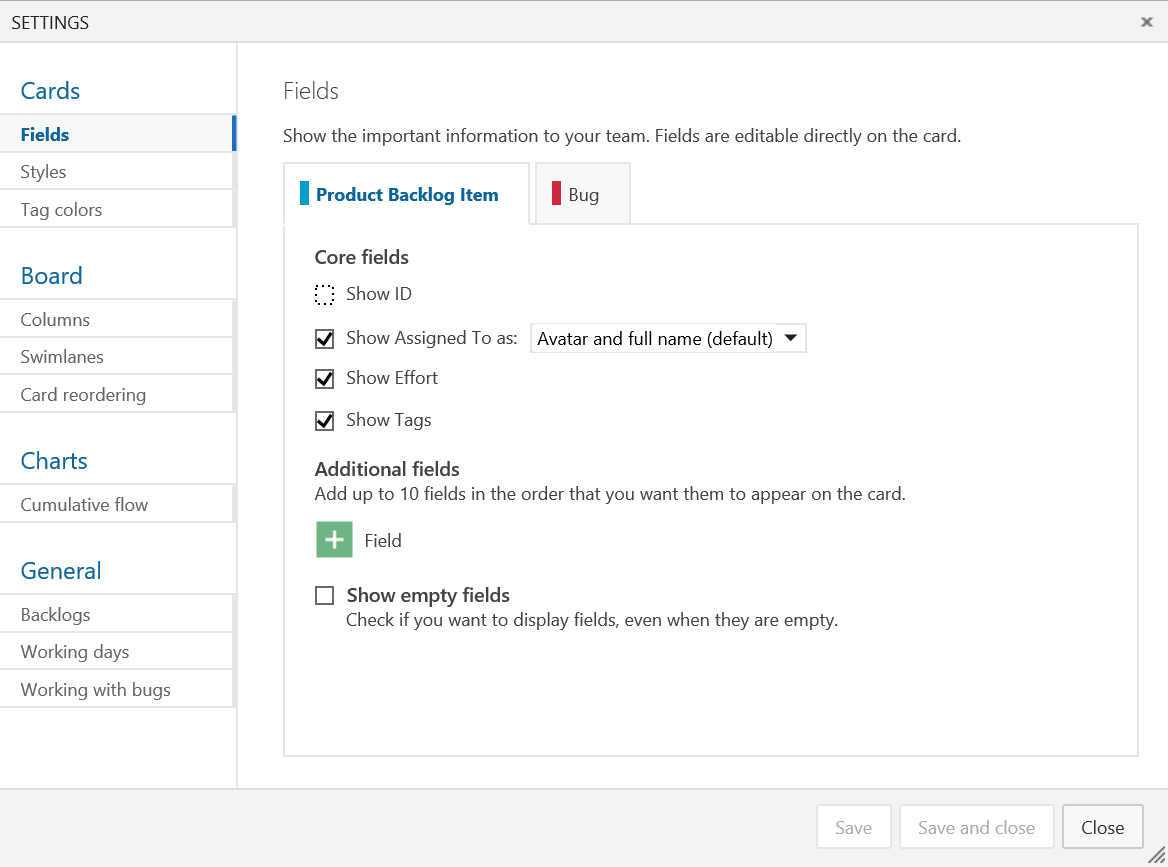1168x867 pixels.
Task: Open the Card reordering settings
Action: click(x=82, y=394)
